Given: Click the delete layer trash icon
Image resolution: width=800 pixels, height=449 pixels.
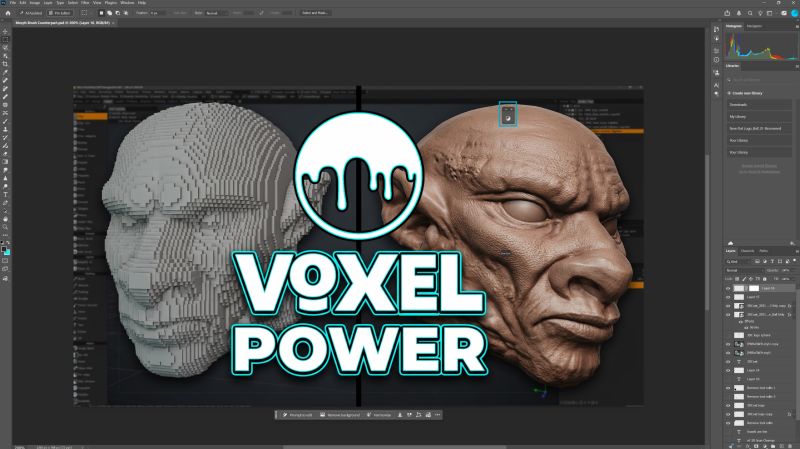Looking at the screenshot, I should pos(790,446).
